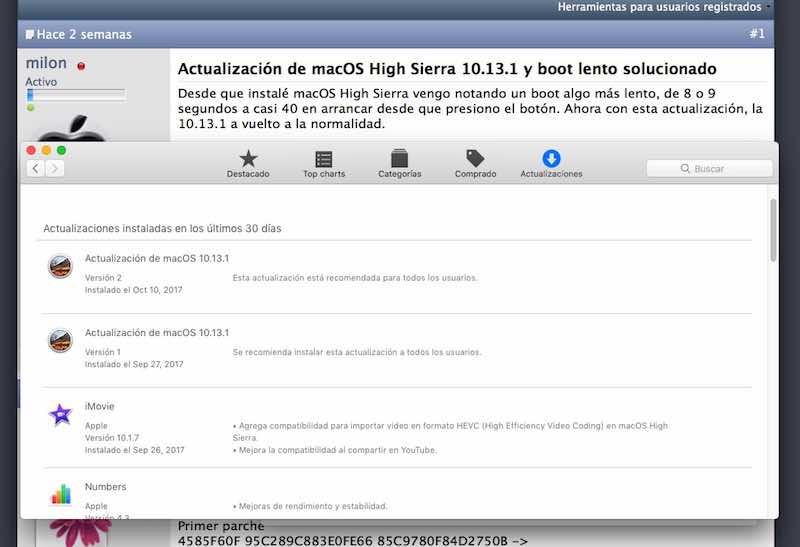Go back with the left arrow button
This screenshot has width=800, height=547.
35,168
